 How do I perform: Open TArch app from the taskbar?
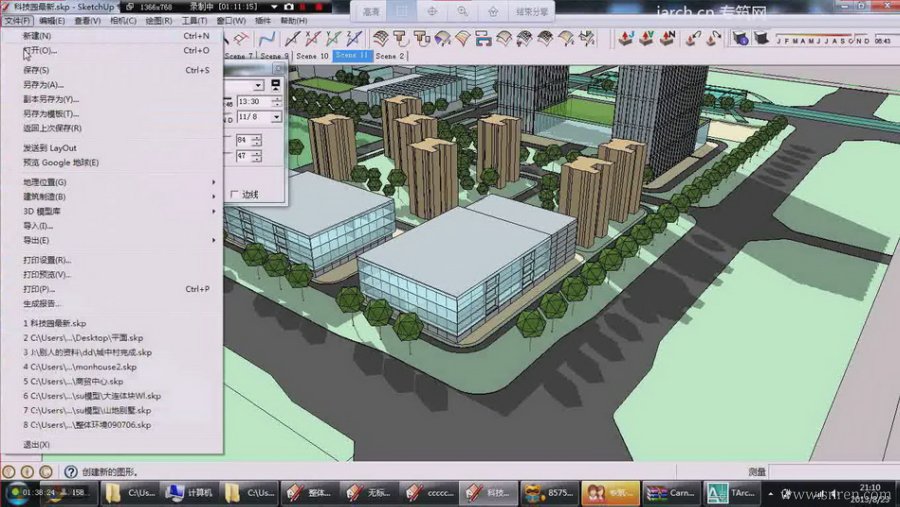[731, 493]
